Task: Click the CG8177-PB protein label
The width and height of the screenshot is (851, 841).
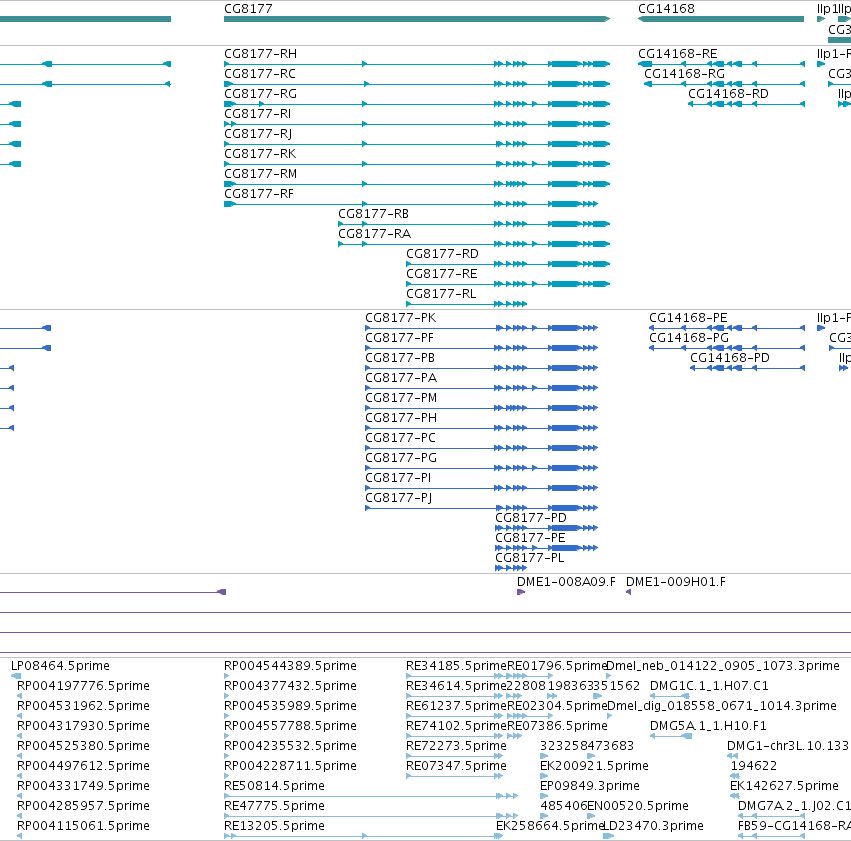Action: tap(400, 358)
